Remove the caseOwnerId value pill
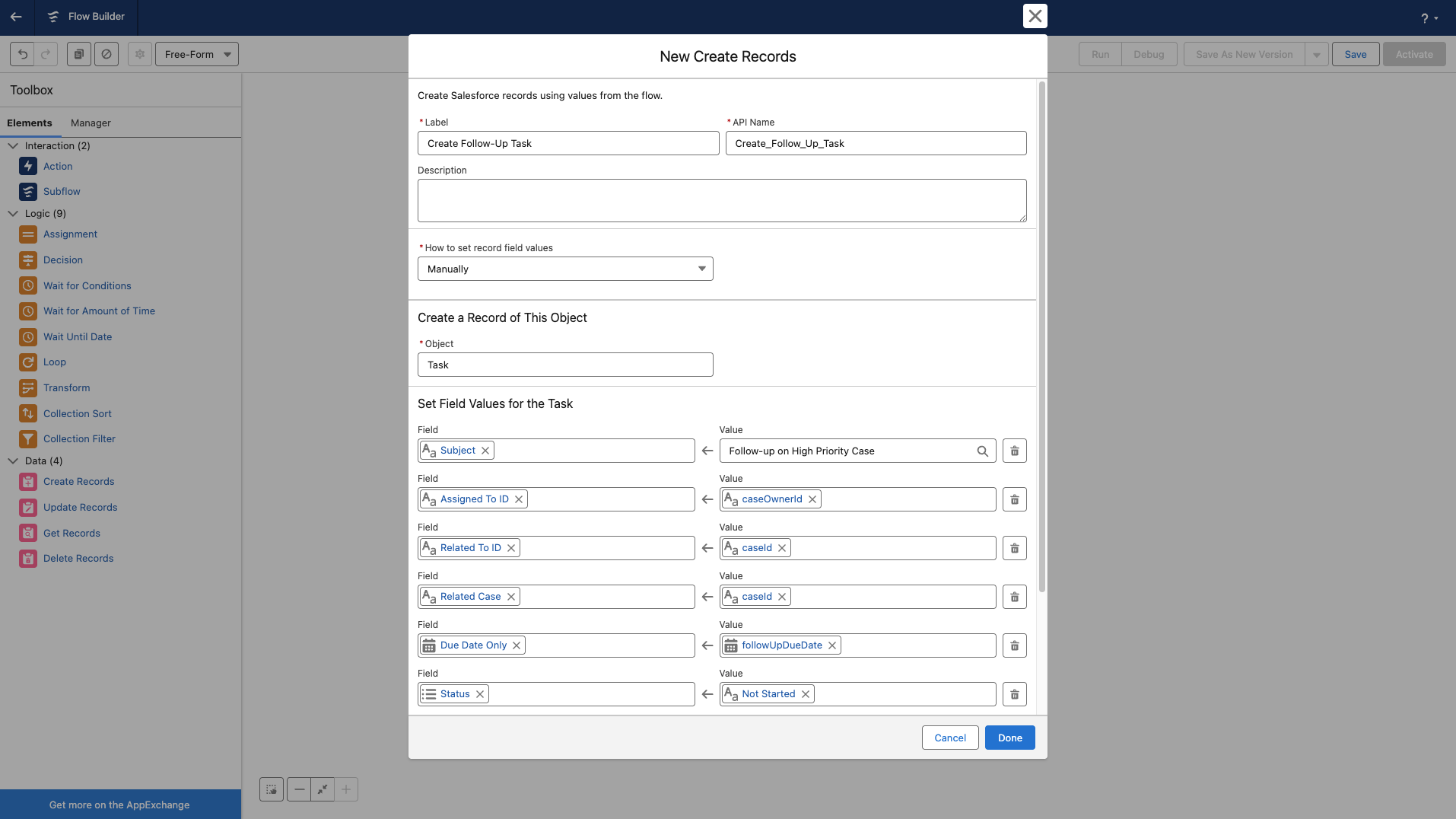 812,499
